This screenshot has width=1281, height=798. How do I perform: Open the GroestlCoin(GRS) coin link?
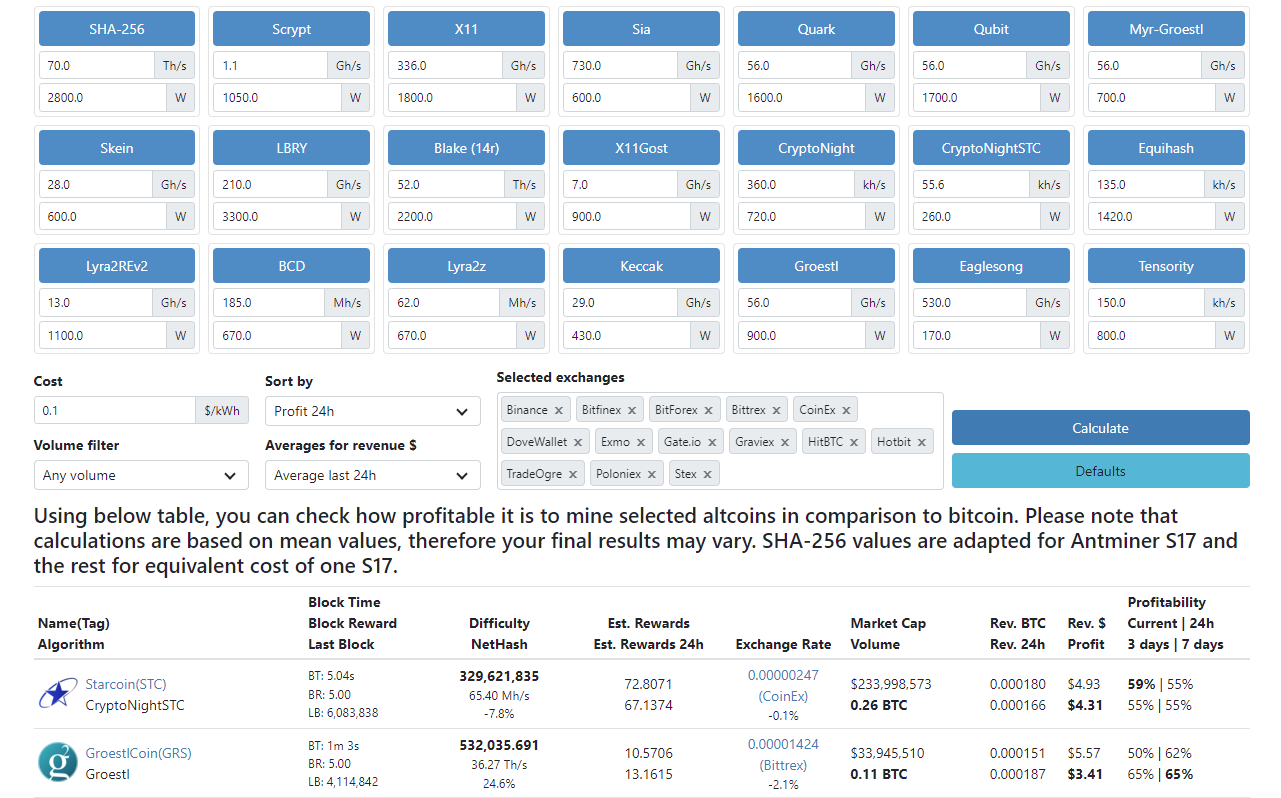pos(138,753)
